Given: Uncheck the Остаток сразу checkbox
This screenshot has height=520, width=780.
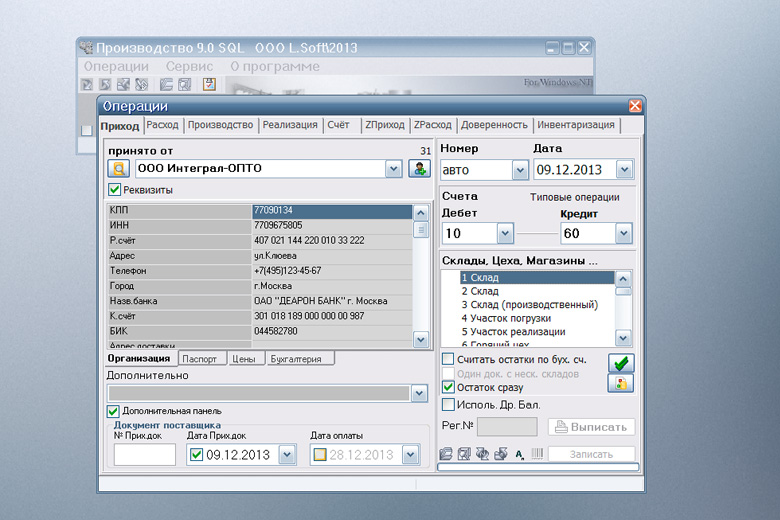Looking at the screenshot, I should (448, 387).
